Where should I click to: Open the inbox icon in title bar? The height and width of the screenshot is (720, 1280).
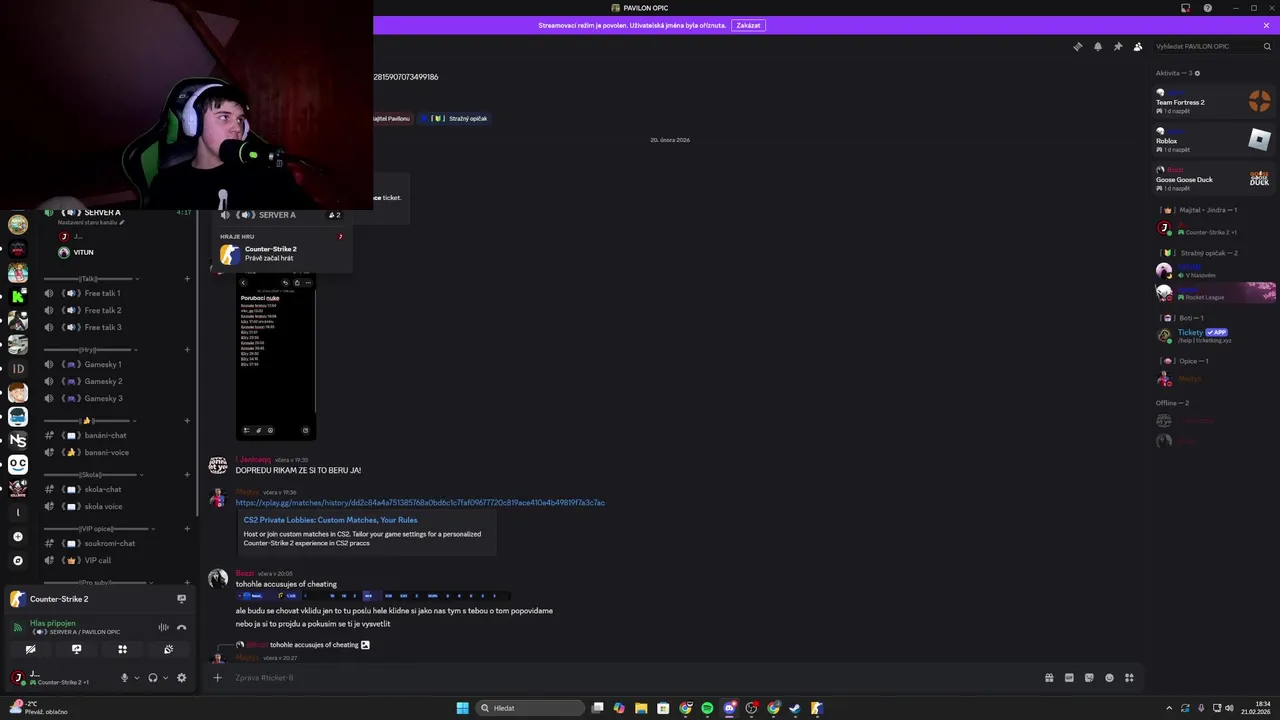[x=1186, y=8]
